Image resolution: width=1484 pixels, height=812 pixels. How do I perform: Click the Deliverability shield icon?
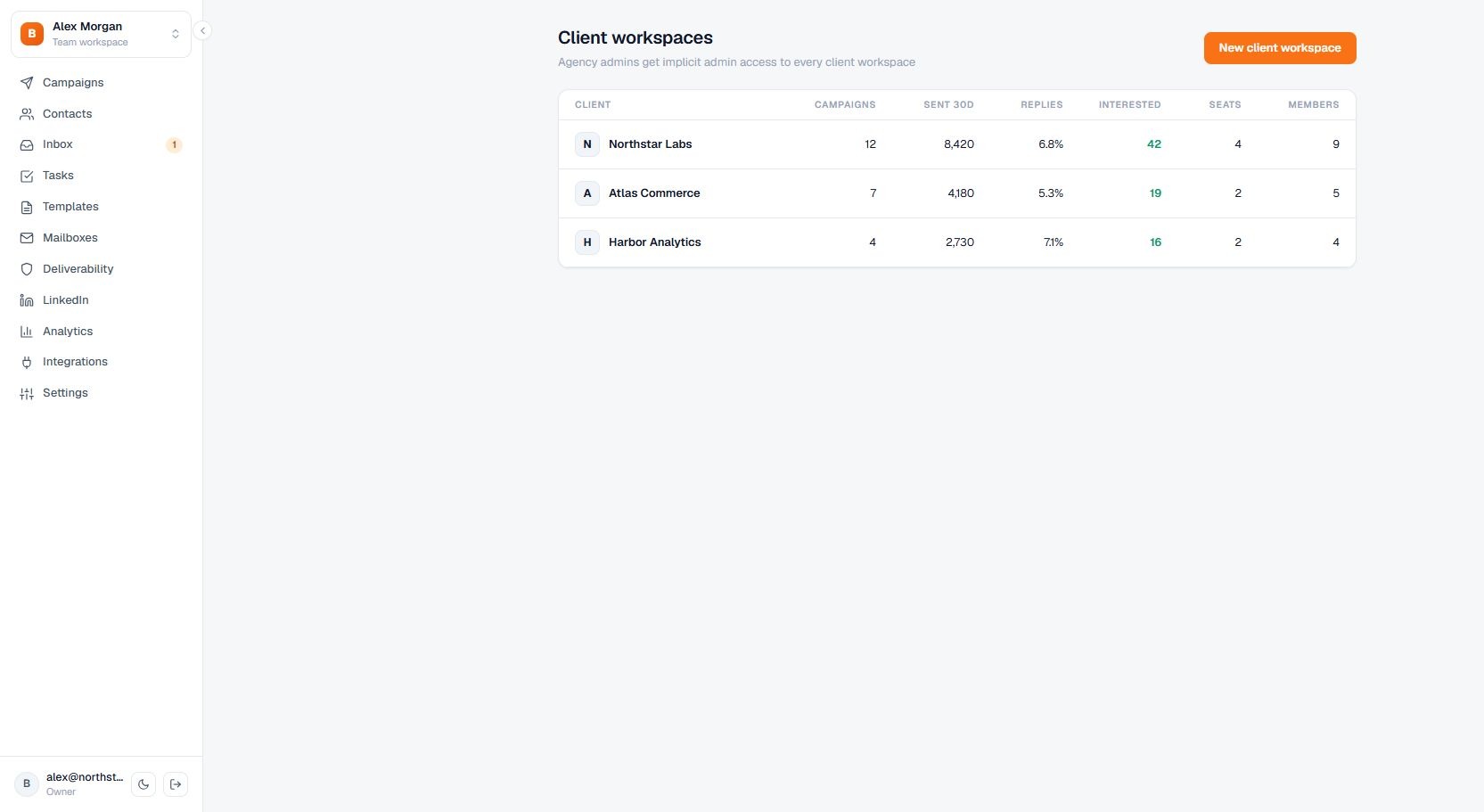[x=27, y=269]
